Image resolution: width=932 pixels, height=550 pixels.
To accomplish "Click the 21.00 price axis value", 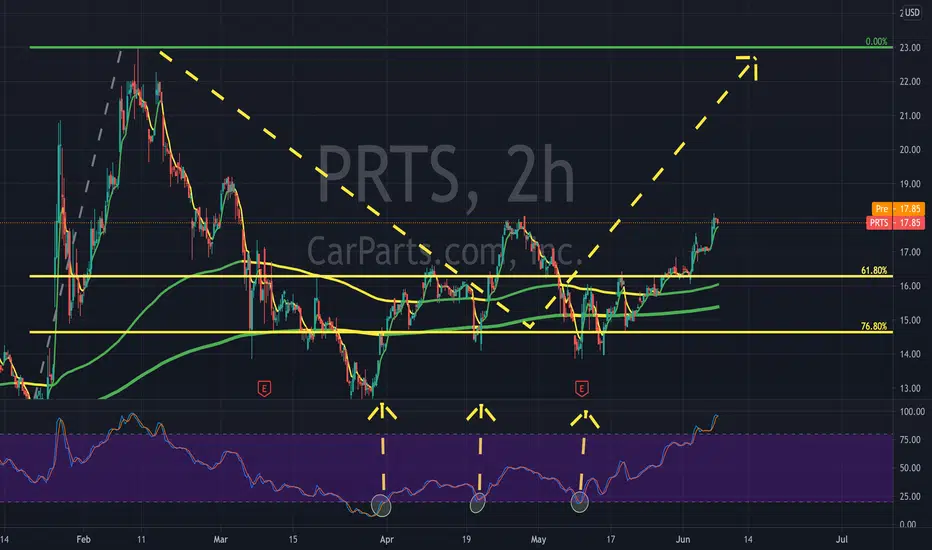I will tap(910, 116).
